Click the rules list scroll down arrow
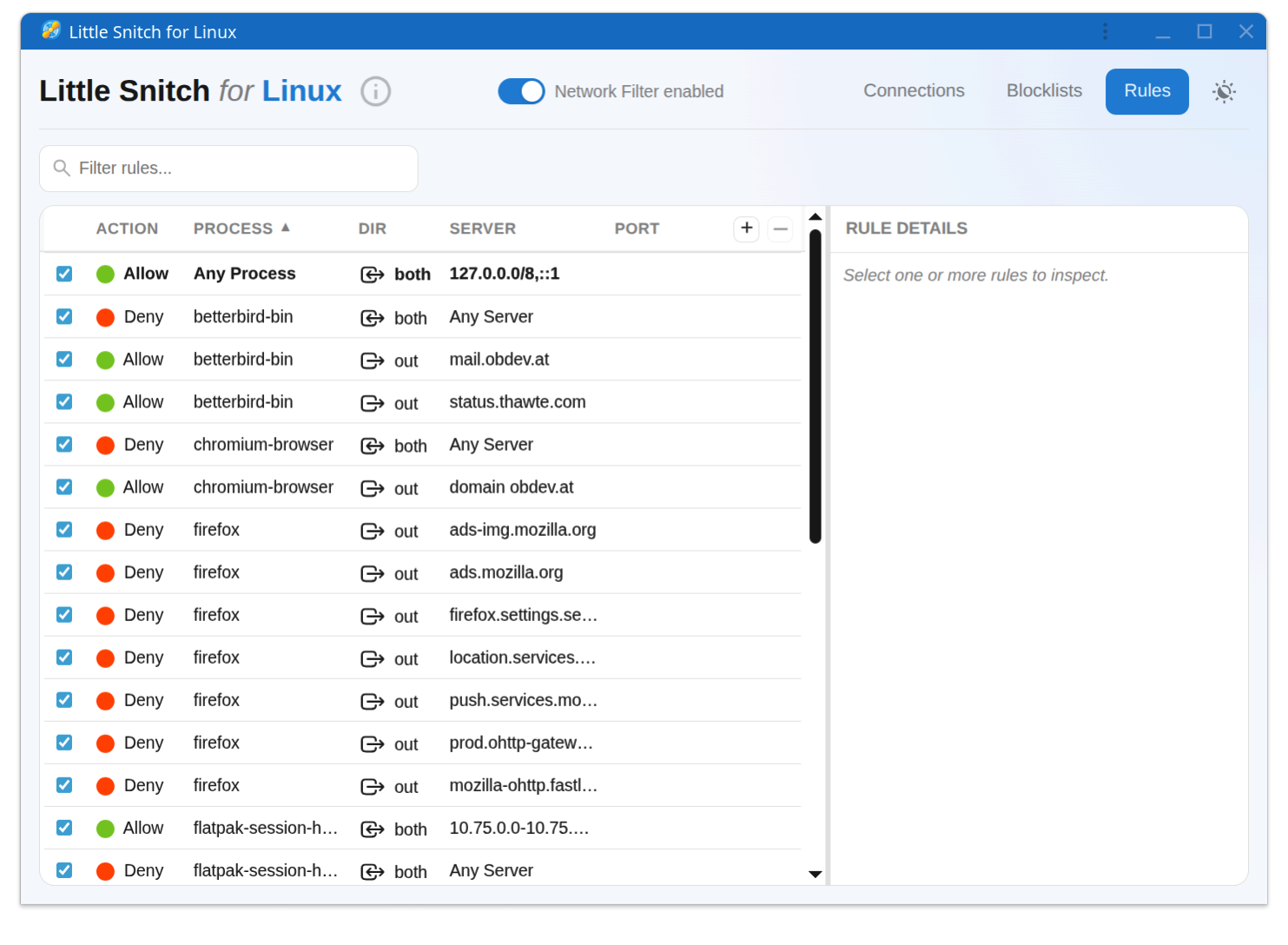This screenshot has height=945, width=1288. (x=815, y=874)
